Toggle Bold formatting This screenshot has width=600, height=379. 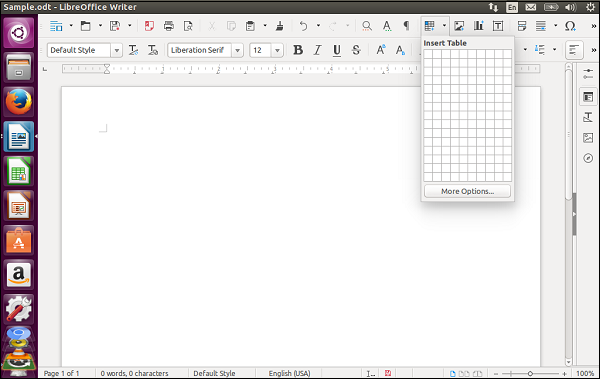pyautogui.click(x=298, y=50)
